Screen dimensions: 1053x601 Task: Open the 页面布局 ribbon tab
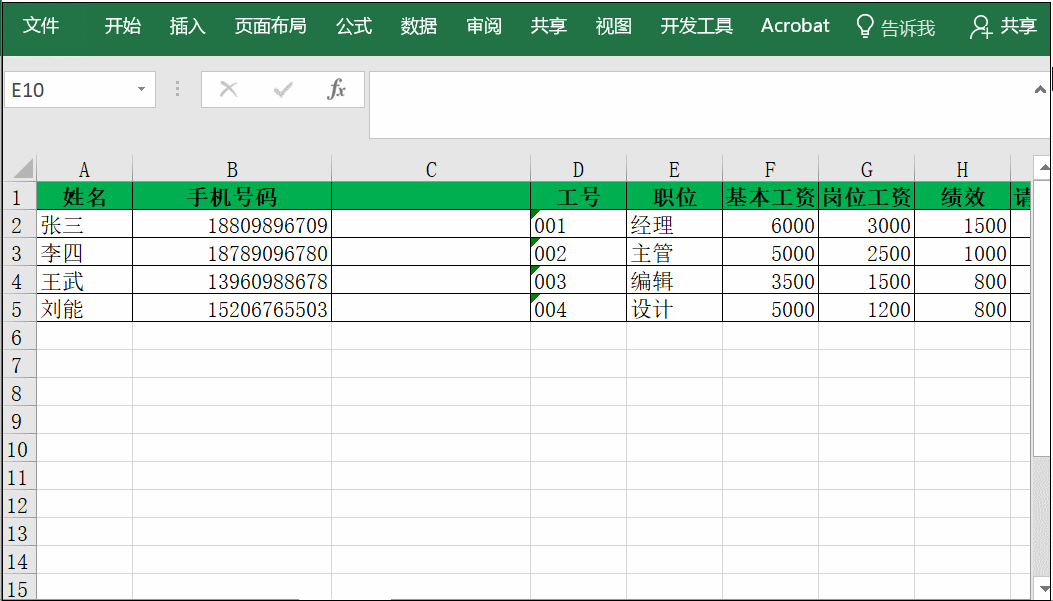point(271,26)
